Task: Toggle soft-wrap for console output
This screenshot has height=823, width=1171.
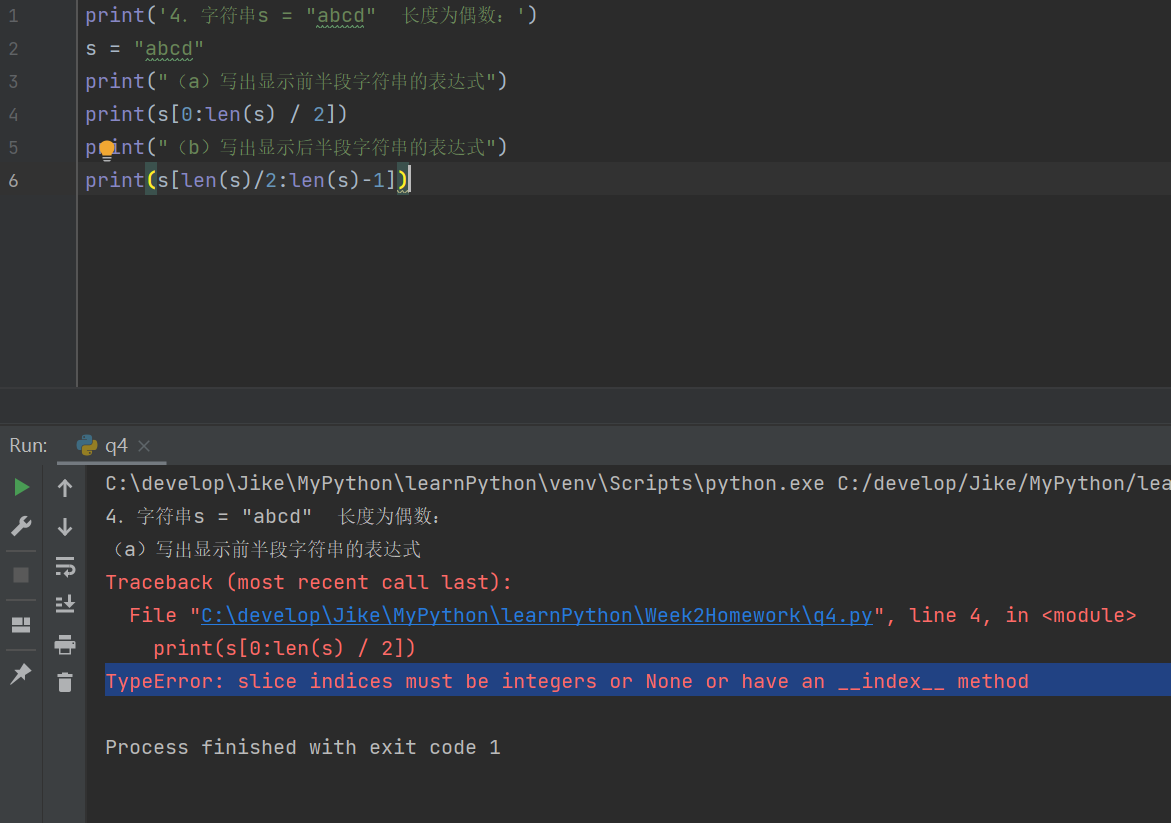Action: click(65, 567)
